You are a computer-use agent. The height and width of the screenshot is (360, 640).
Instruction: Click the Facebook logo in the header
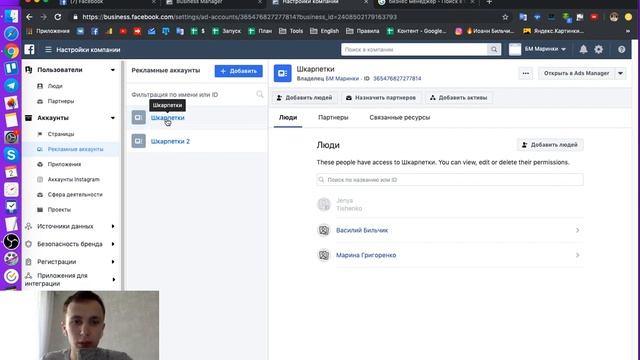point(29,49)
